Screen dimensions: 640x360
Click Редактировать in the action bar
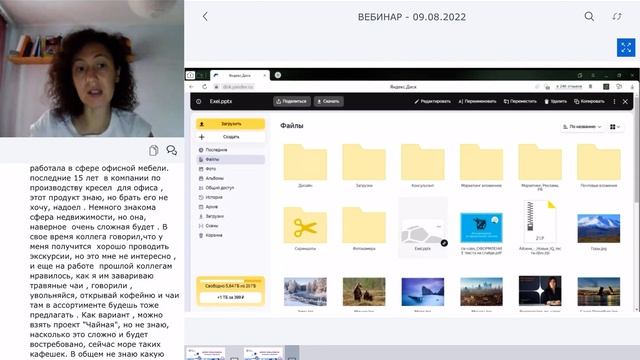[432, 101]
